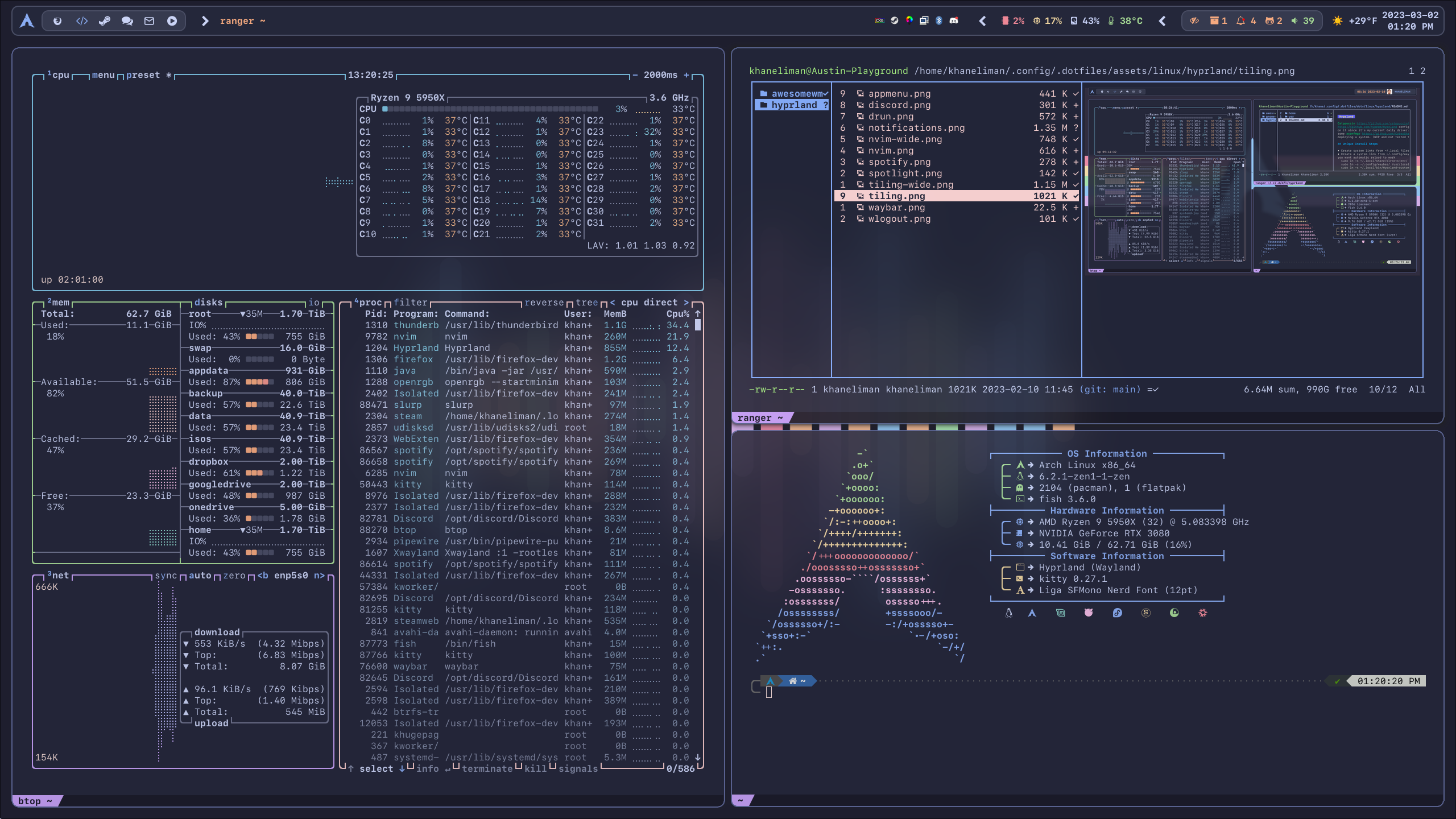Viewport: 1456px width, 819px height.
Task: Click the btop preset option
Action: [143, 75]
